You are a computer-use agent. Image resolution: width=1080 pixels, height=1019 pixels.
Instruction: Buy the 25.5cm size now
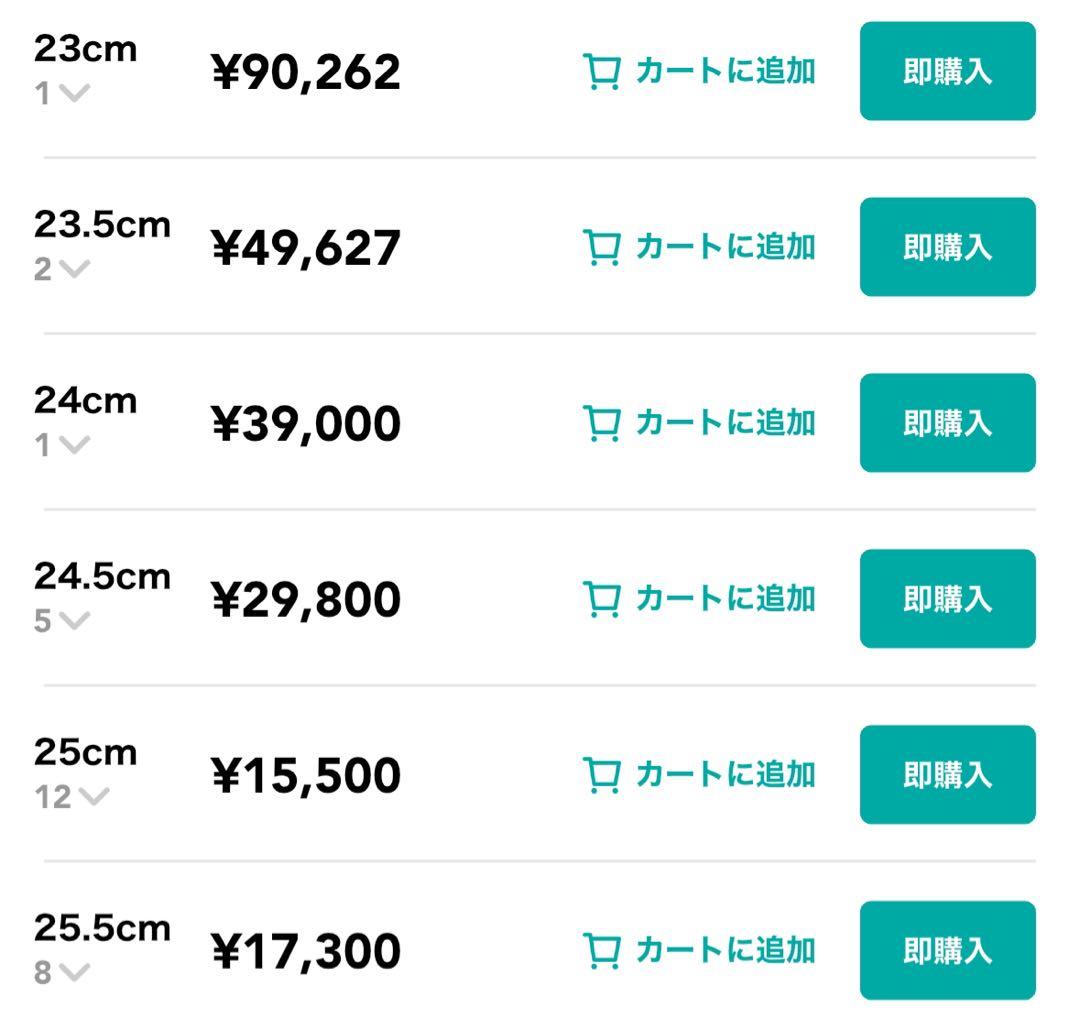[x=947, y=950]
